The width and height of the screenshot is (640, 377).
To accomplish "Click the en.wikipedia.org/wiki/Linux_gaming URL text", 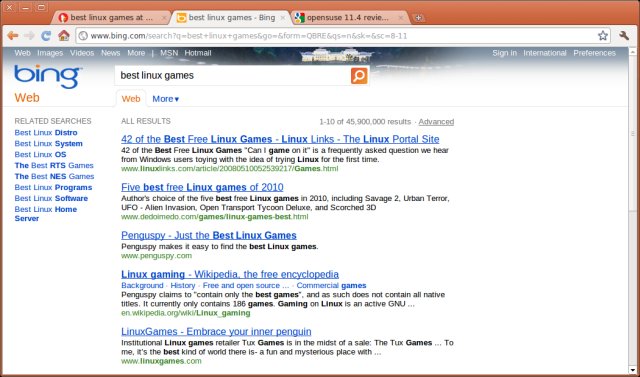I will [186, 313].
